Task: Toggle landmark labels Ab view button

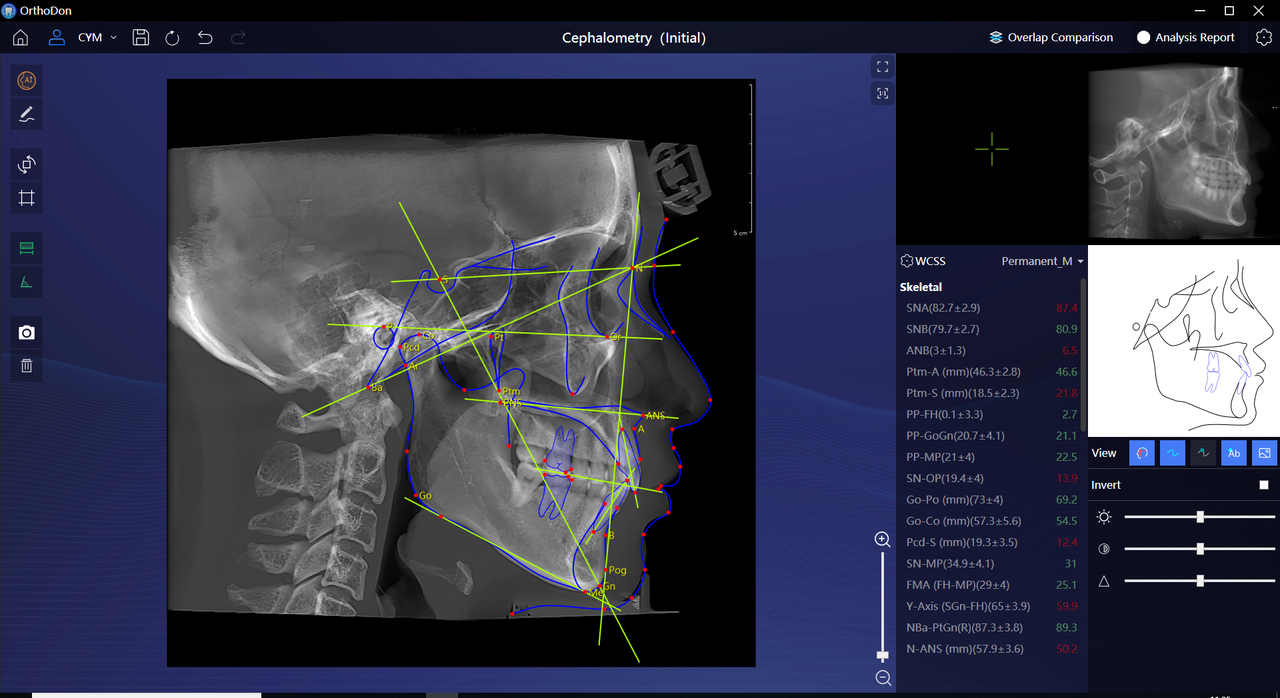Action: [x=1234, y=453]
